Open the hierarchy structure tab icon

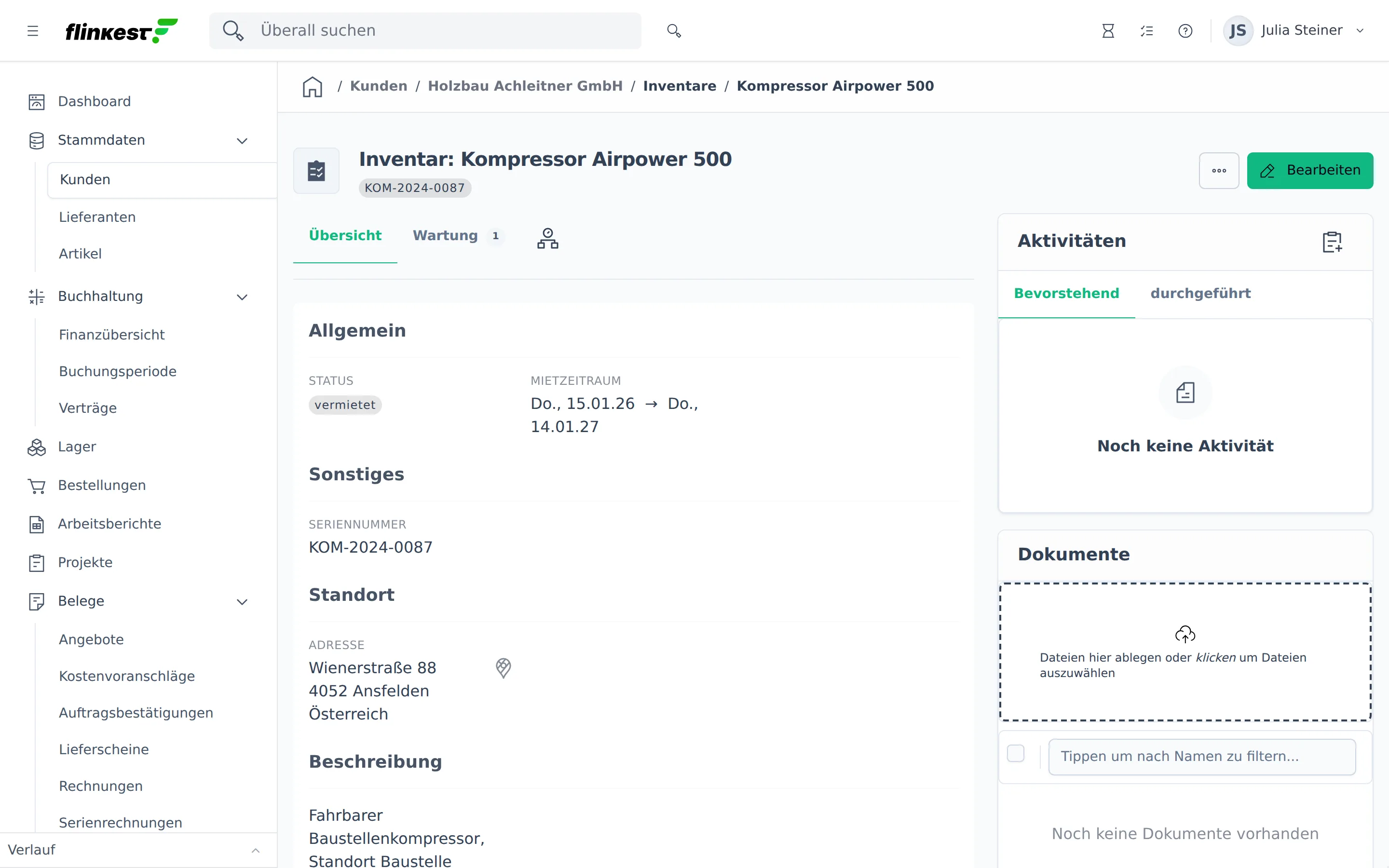(547, 238)
